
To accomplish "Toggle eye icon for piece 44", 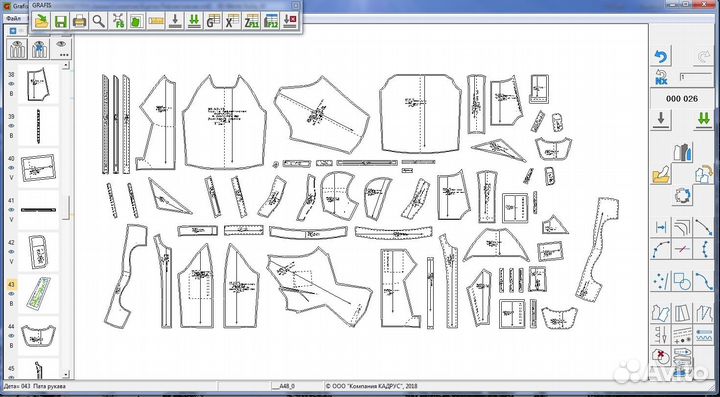I will click(x=11, y=336).
